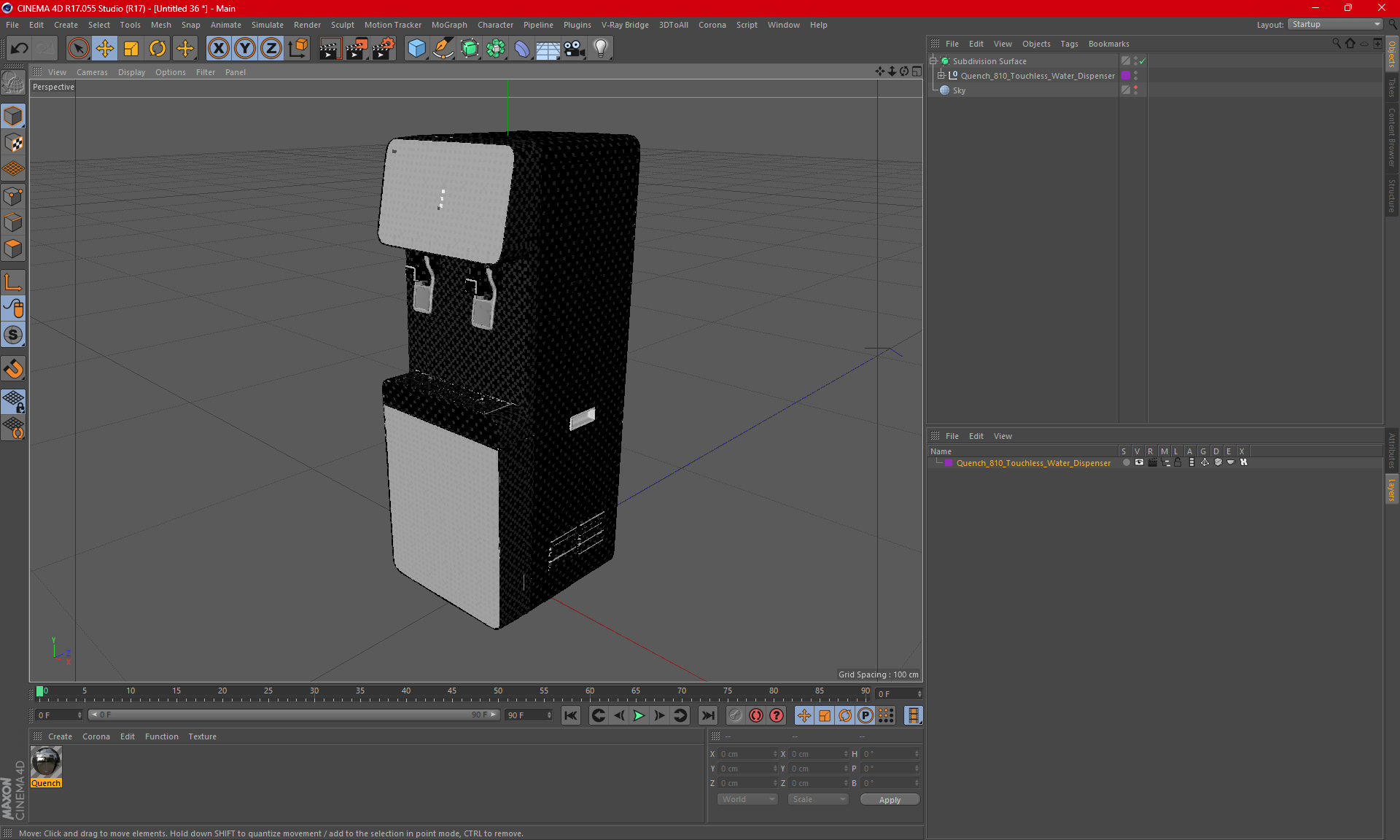The width and height of the screenshot is (1400, 840).
Task: Click frame 45 on the timeline ruler
Action: (452, 693)
